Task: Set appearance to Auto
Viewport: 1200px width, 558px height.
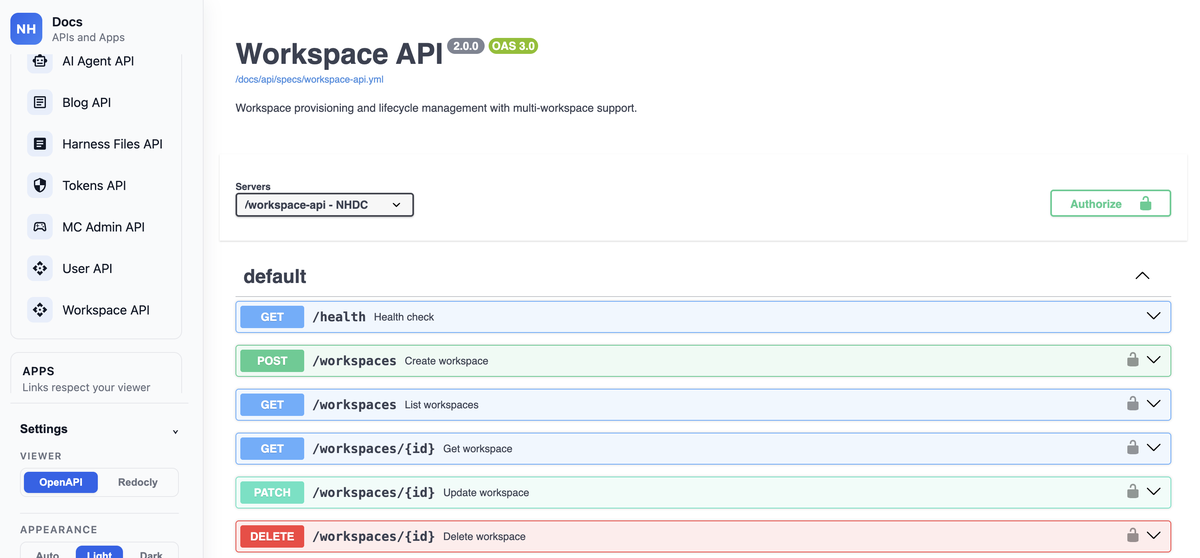Action: 48,553
